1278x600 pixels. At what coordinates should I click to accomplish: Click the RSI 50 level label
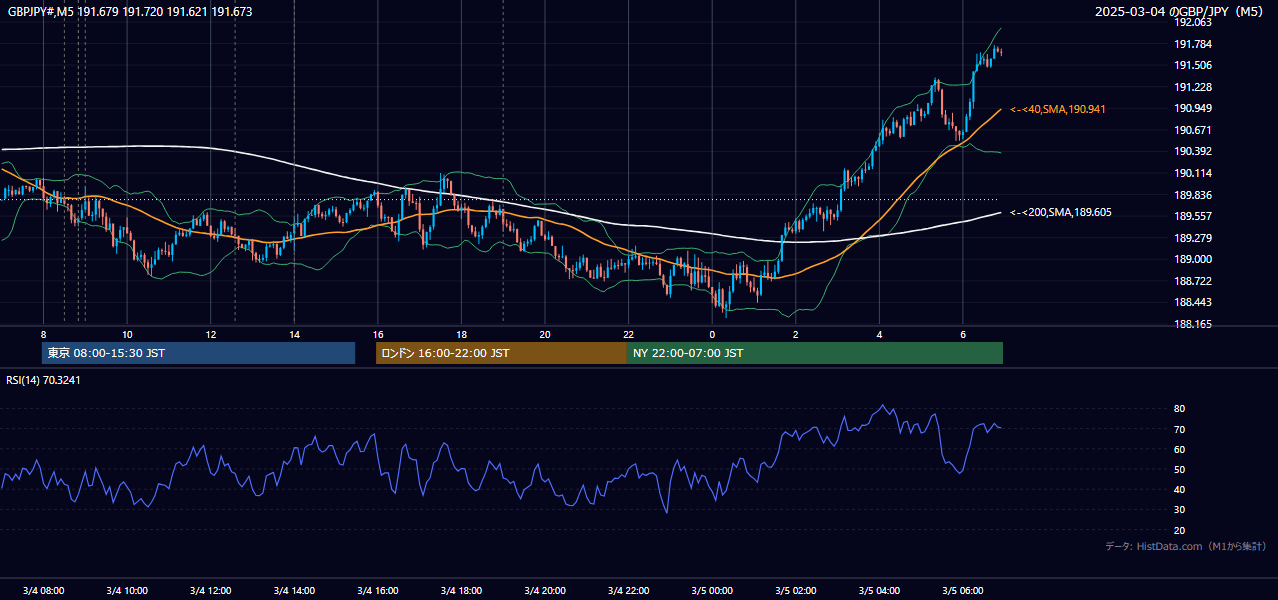point(1180,469)
